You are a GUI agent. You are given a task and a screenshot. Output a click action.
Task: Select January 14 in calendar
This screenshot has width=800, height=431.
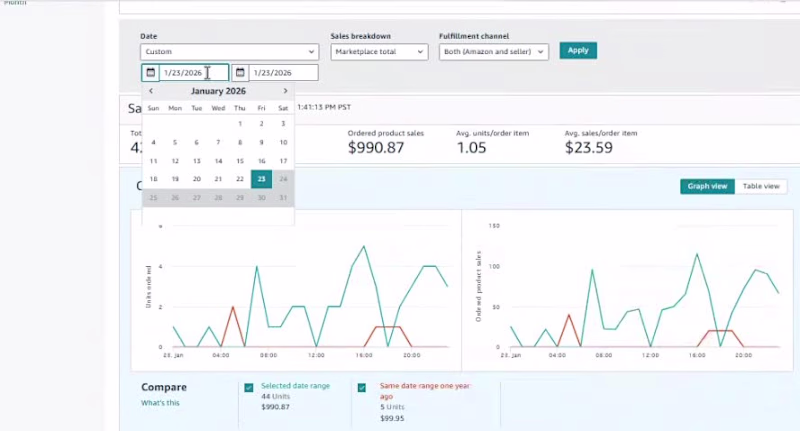click(x=218, y=161)
